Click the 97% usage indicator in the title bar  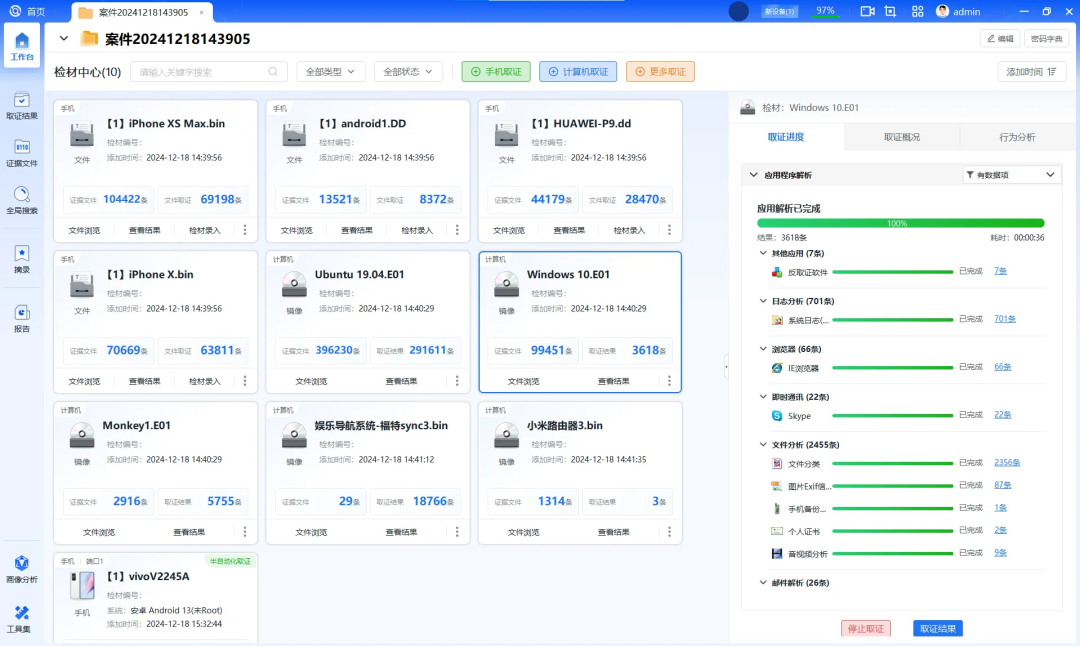pyautogui.click(x=825, y=11)
